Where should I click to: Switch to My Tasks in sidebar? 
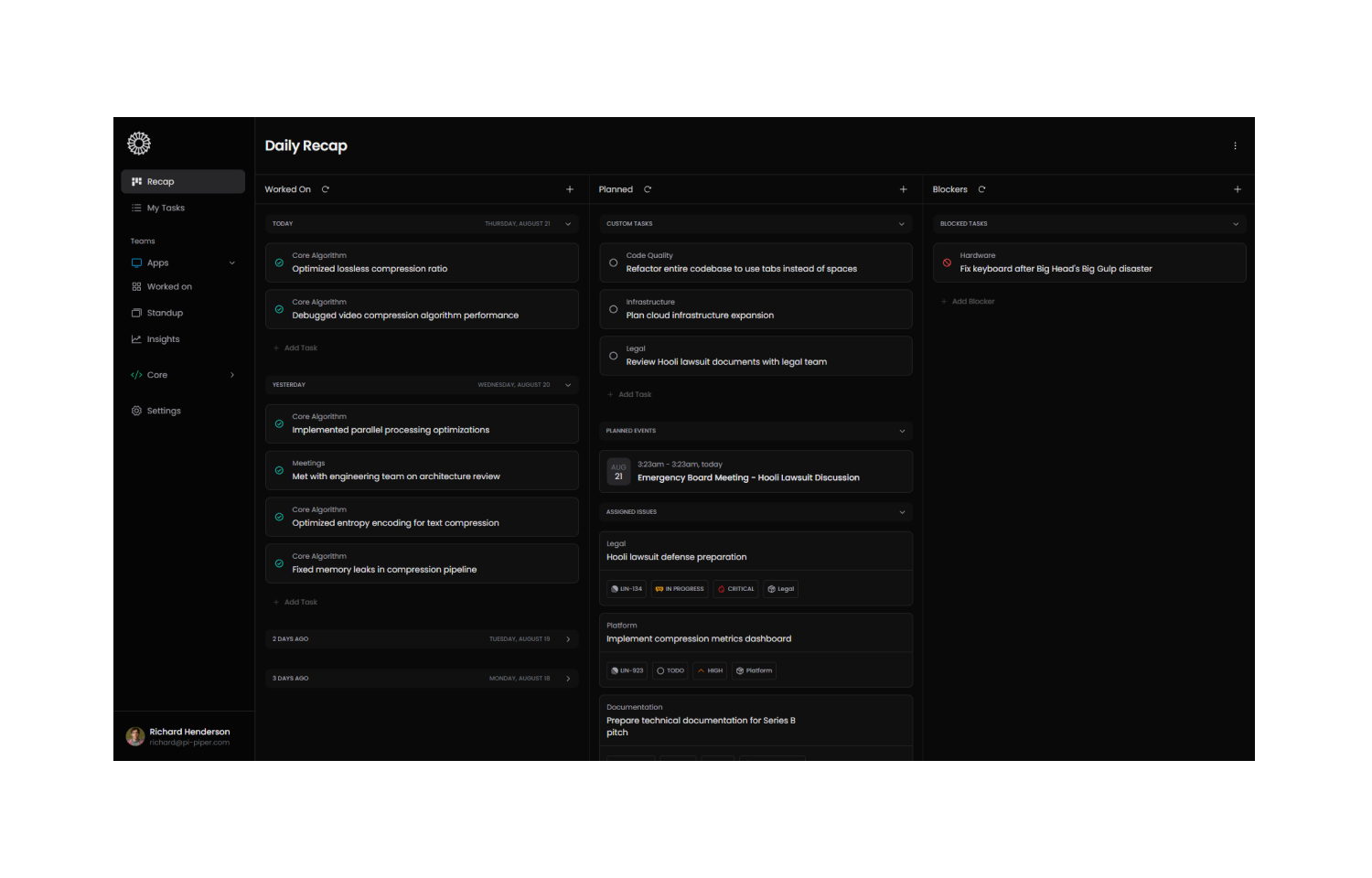click(x=165, y=208)
